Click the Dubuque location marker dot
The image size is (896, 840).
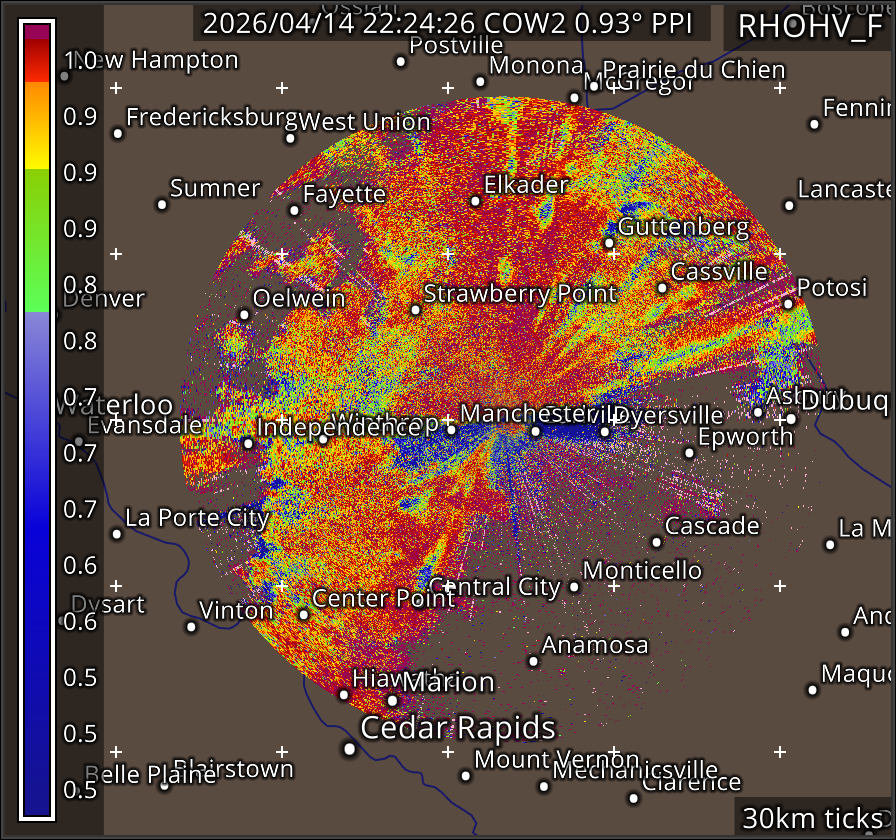pos(790,419)
